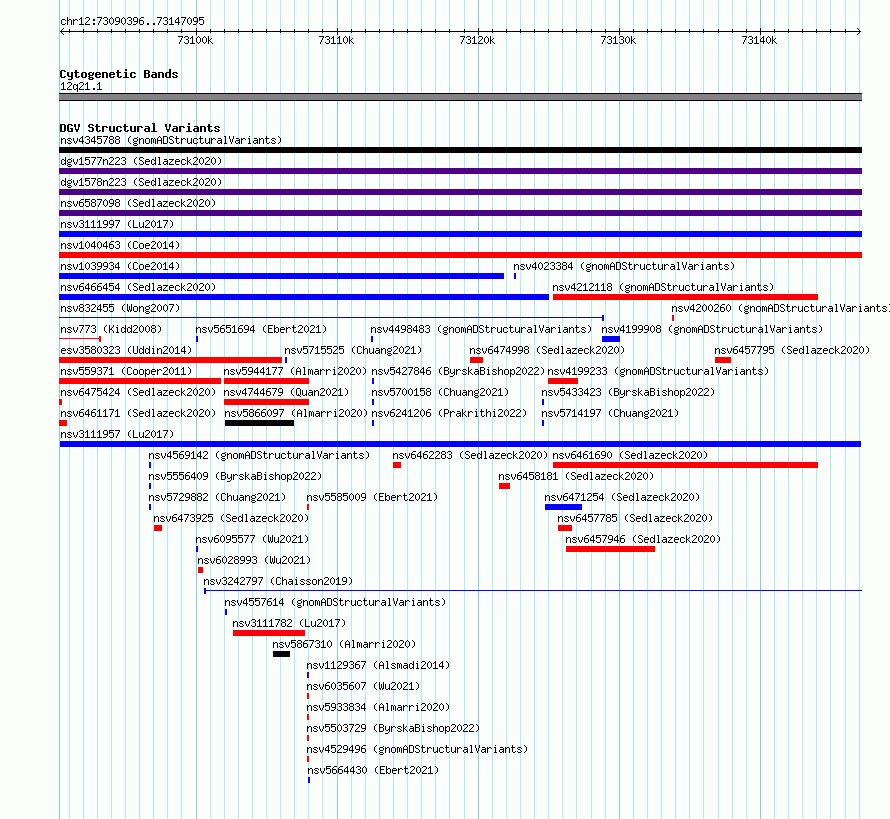The width and height of the screenshot is (890, 819).
Task: Click the nsv4345788 gnomADStructuralVariants label
Action: pos(171,140)
